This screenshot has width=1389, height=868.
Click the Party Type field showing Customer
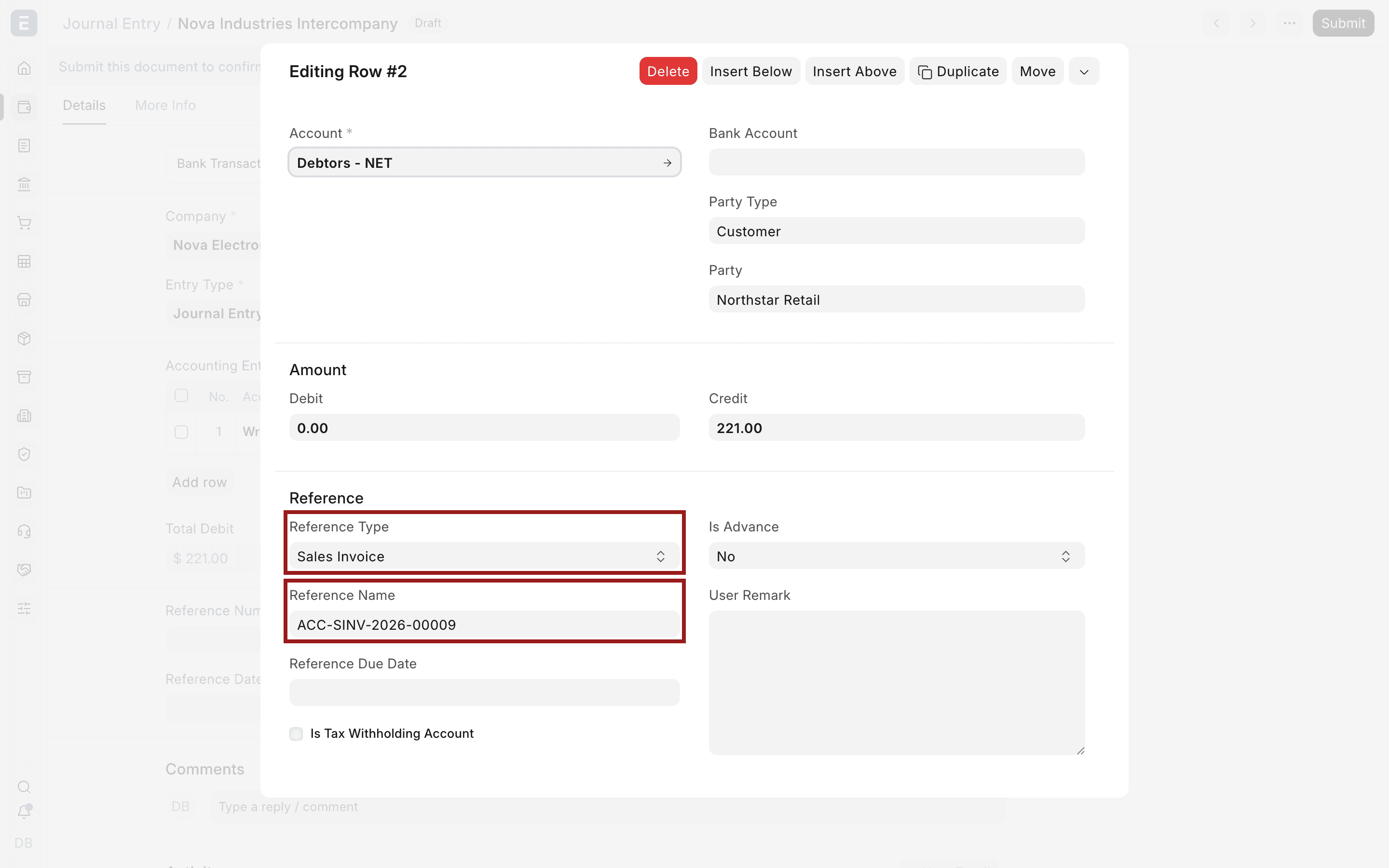(x=897, y=231)
